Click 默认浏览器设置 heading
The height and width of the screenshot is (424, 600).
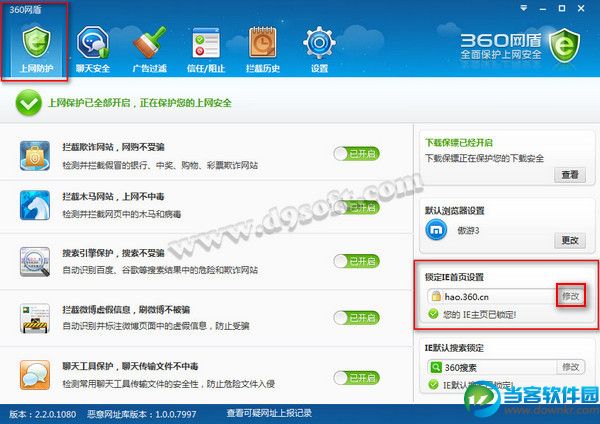(x=455, y=210)
